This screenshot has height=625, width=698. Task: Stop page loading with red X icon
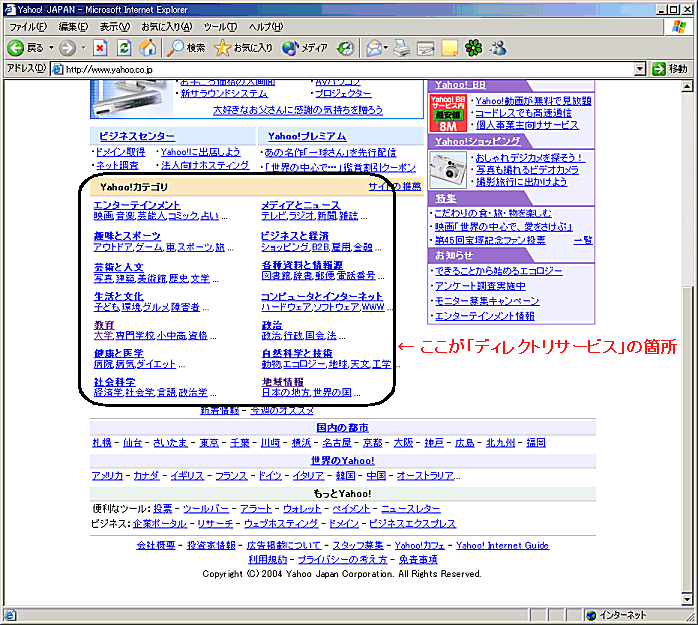(x=100, y=48)
